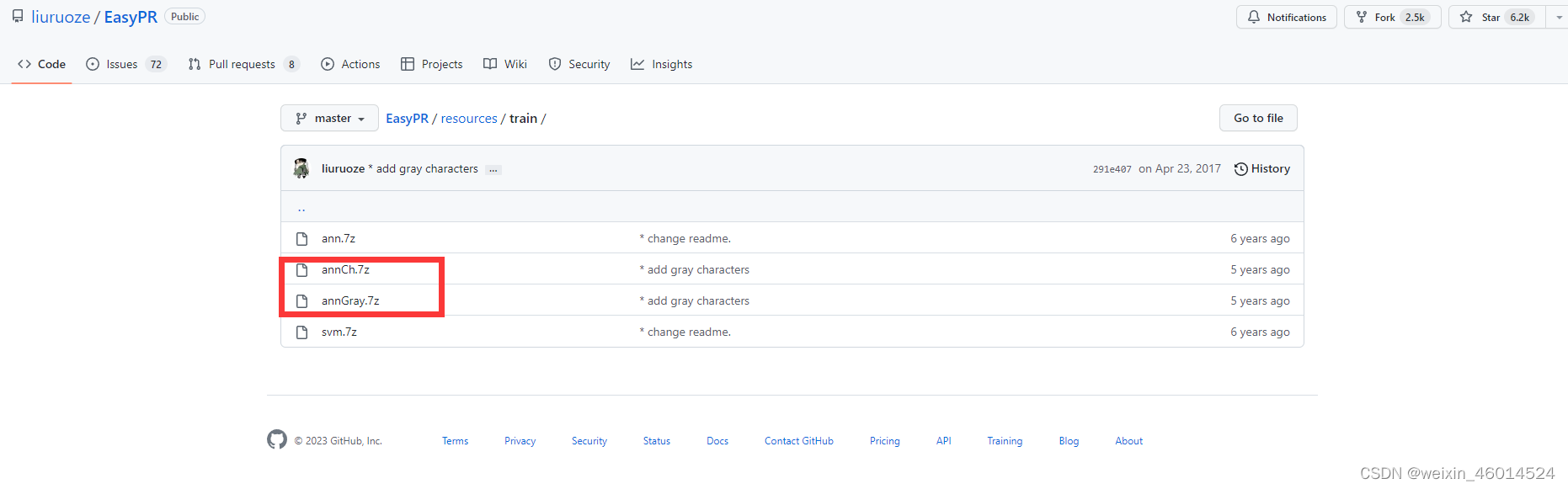Click the Issues count badge 72

pos(156,65)
